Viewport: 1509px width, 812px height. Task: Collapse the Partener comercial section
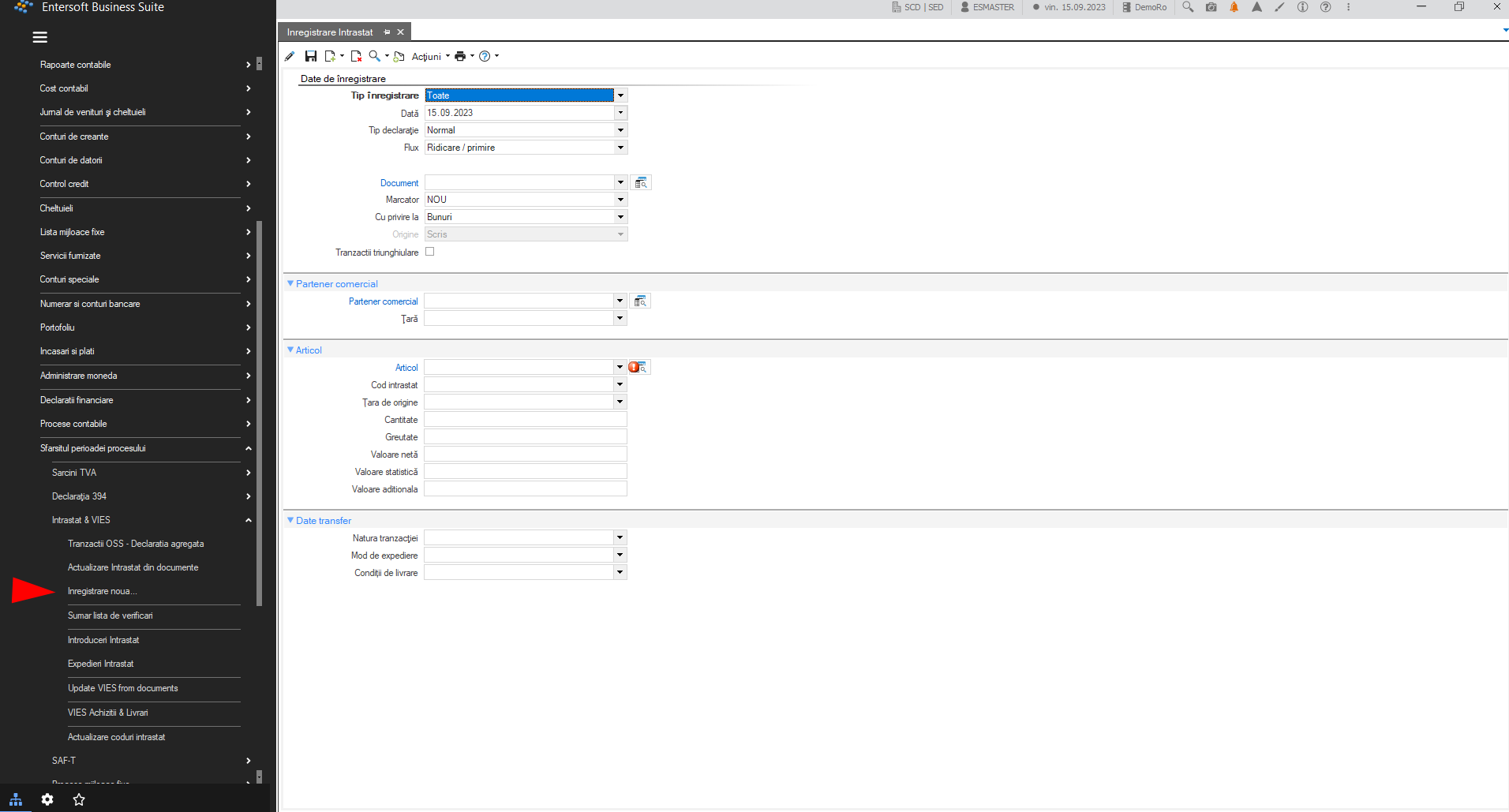[290, 283]
